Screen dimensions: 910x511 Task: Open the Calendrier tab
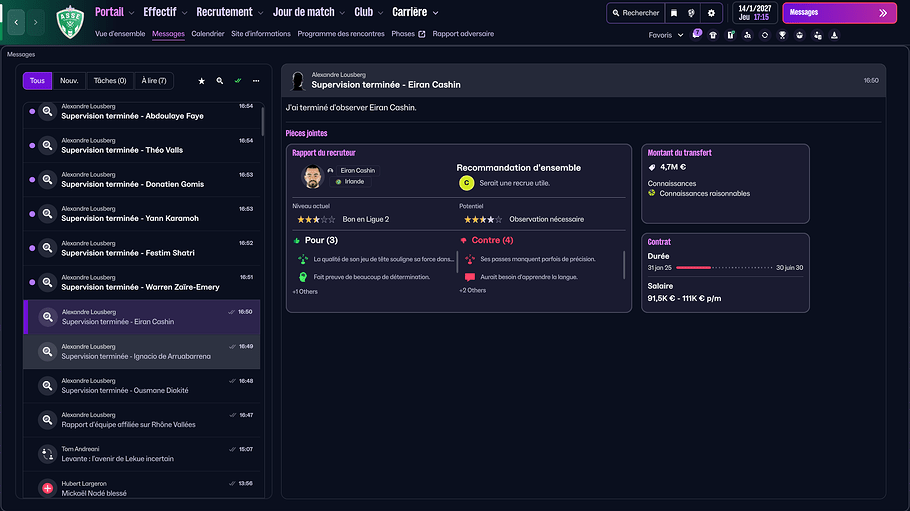coord(208,34)
